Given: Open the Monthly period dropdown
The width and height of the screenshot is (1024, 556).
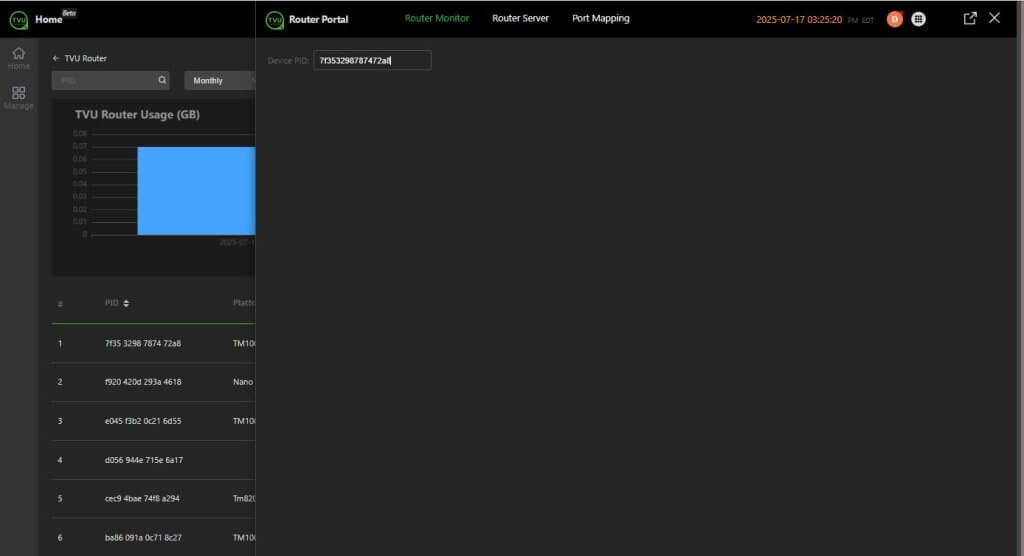Looking at the screenshot, I should [x=219, y=80].
